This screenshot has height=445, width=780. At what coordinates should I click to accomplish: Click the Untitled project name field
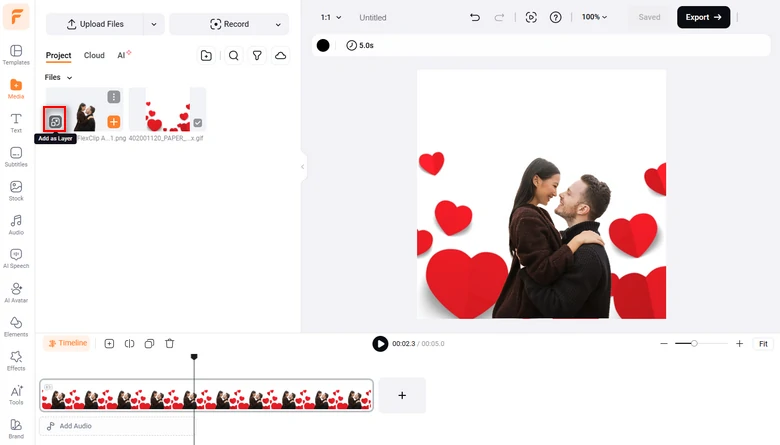tap(373, 17)
